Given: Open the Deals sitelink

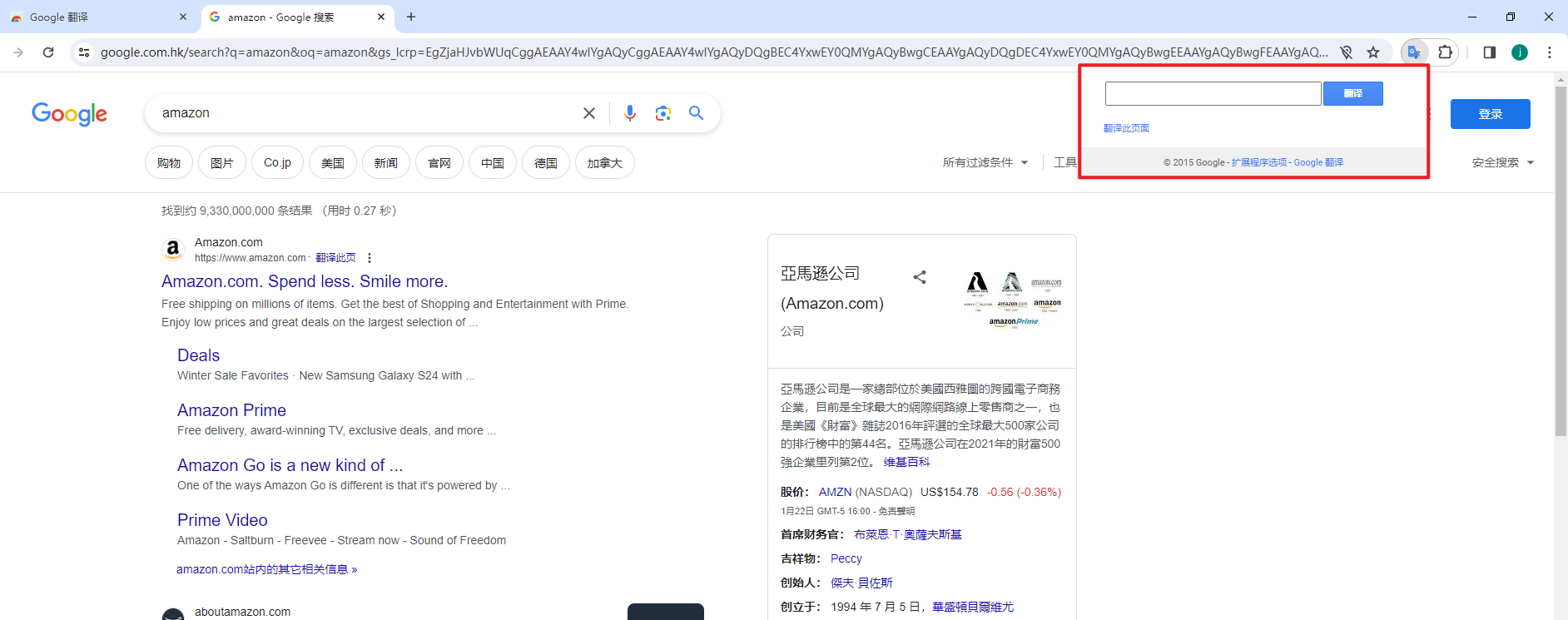Looking at the screenshot, I should coord(198,355).
